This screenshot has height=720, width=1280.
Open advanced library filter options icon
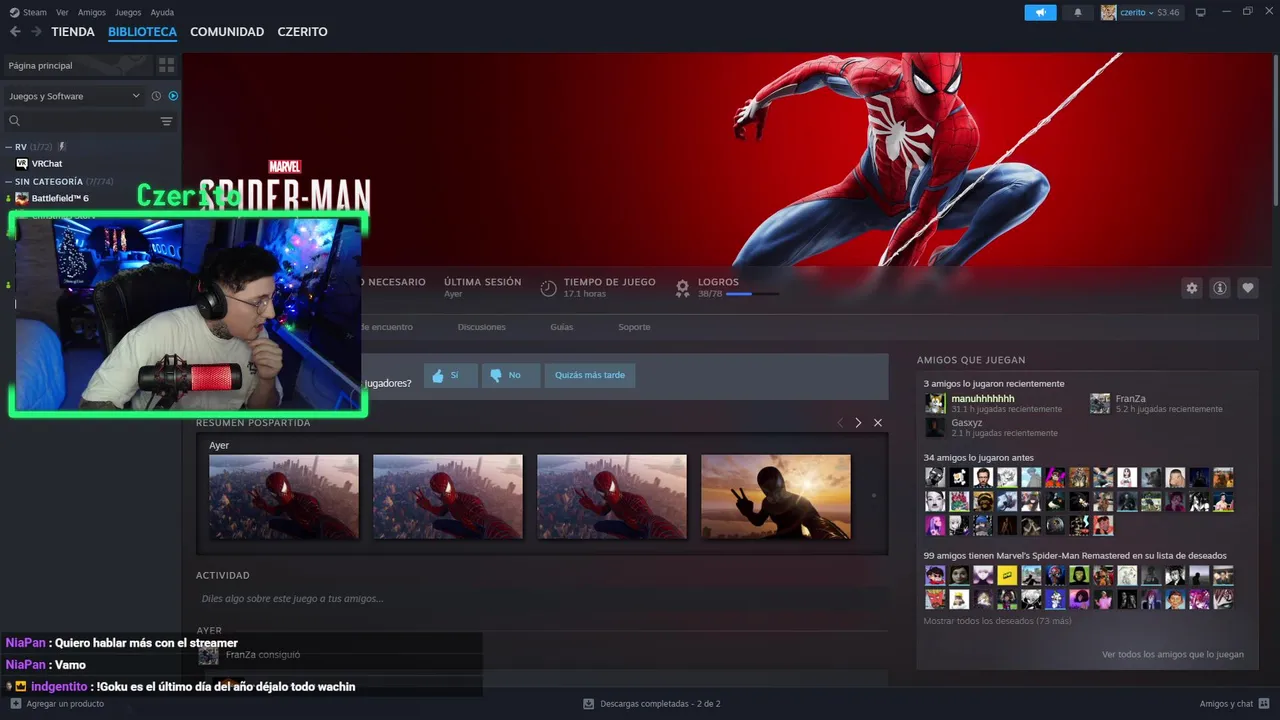click(x=167, y=121)
